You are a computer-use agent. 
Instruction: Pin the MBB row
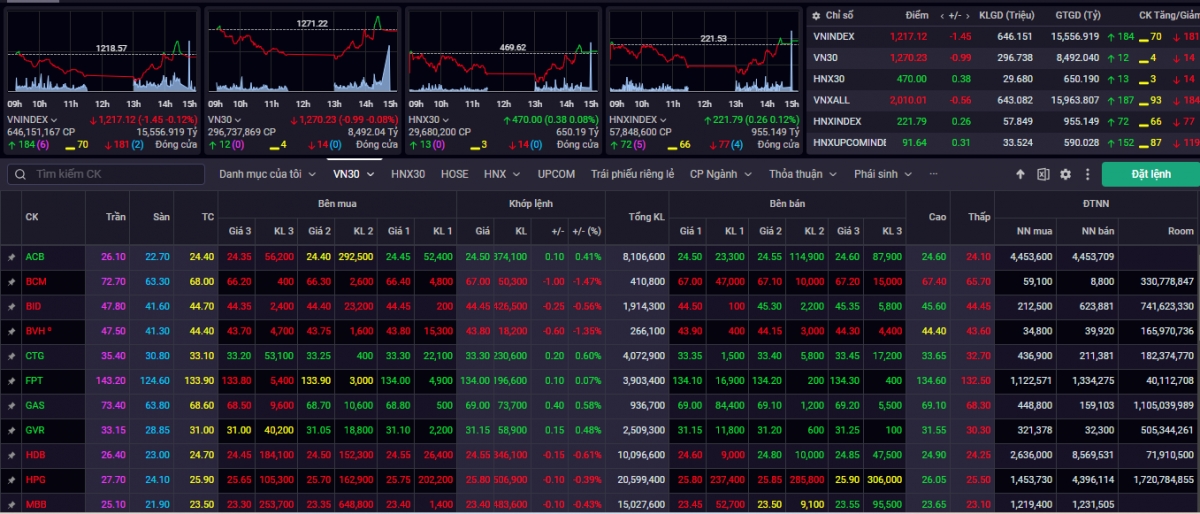coord(11,504)
